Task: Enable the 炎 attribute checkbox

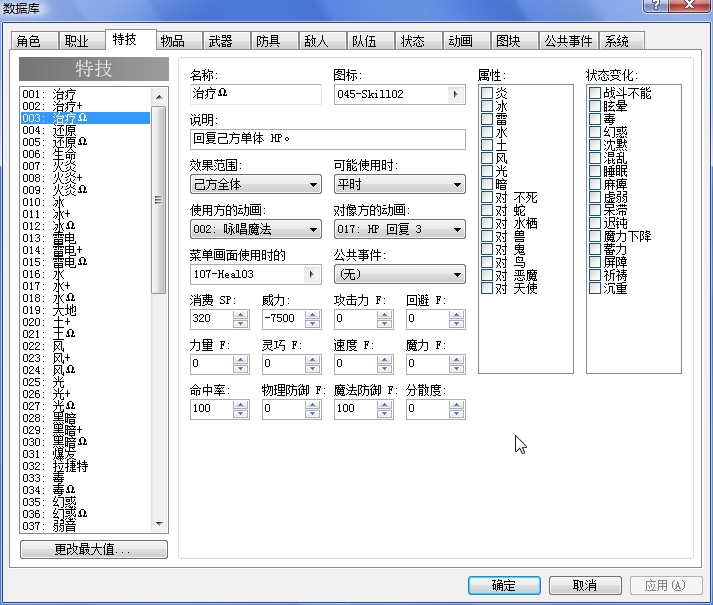Action: [487, 93]
